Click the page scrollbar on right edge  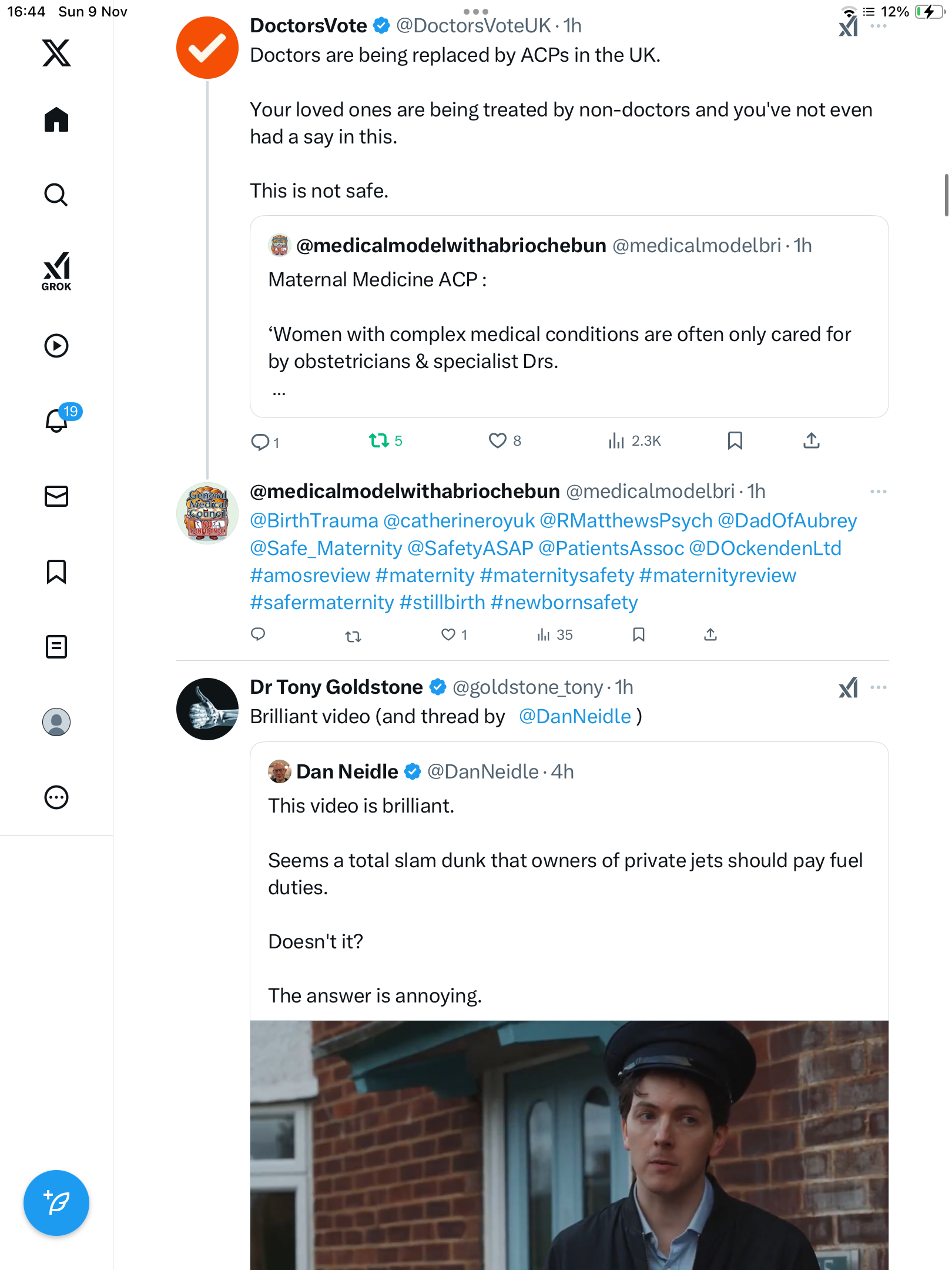[x=946, y=195]
